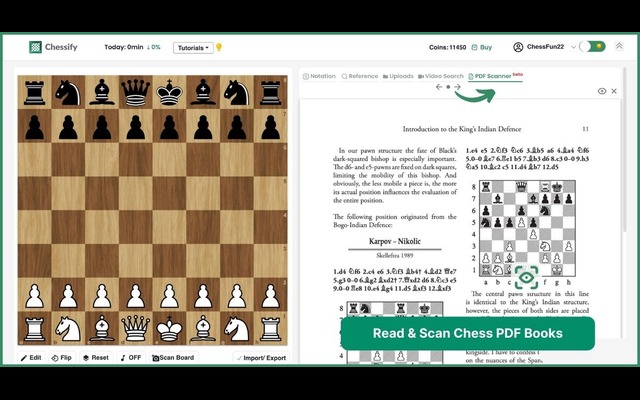Screen dimensions: 640x400
Task: Open the Uploads tab
Action: pyautogui.click(x=398, y=76)
